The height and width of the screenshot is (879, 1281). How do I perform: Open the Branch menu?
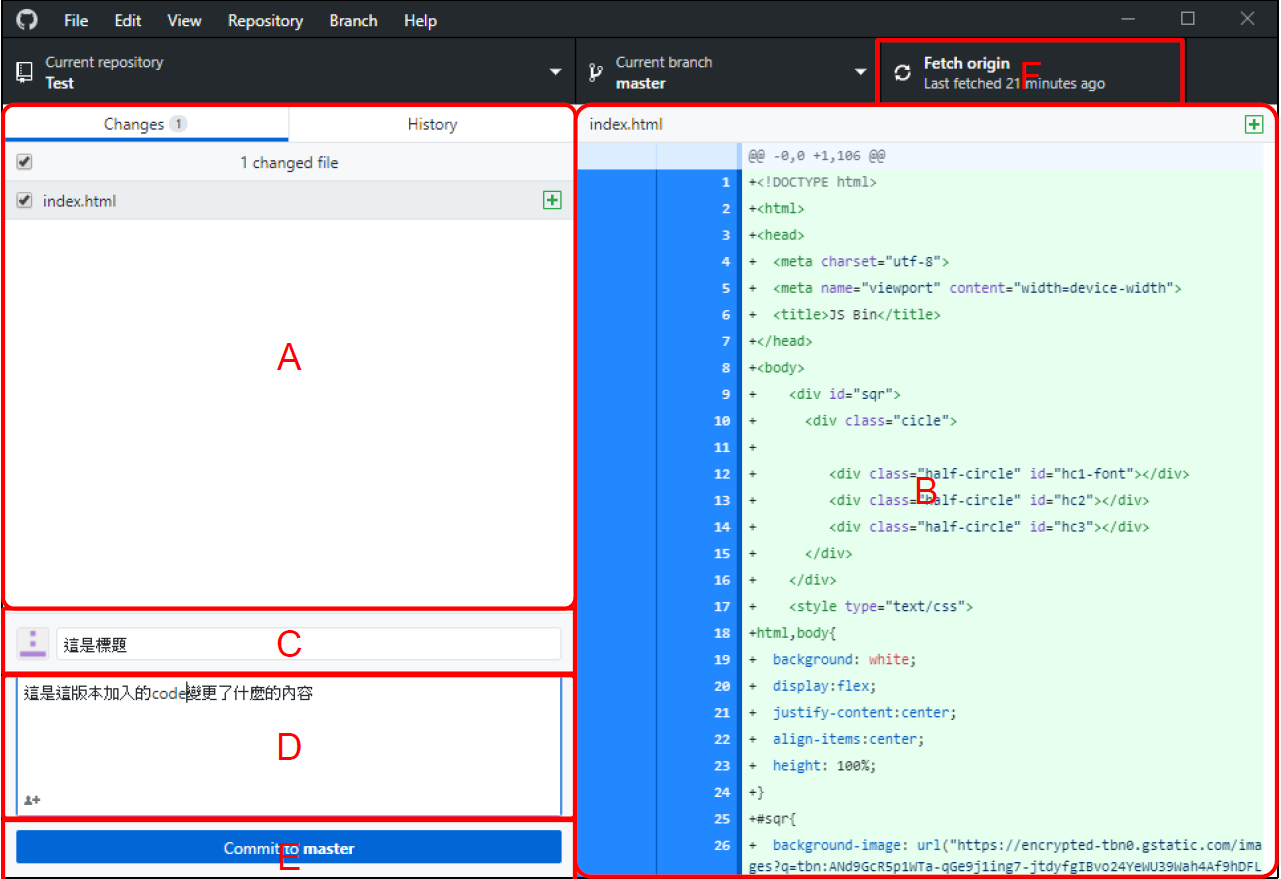[x=353, y=20]
